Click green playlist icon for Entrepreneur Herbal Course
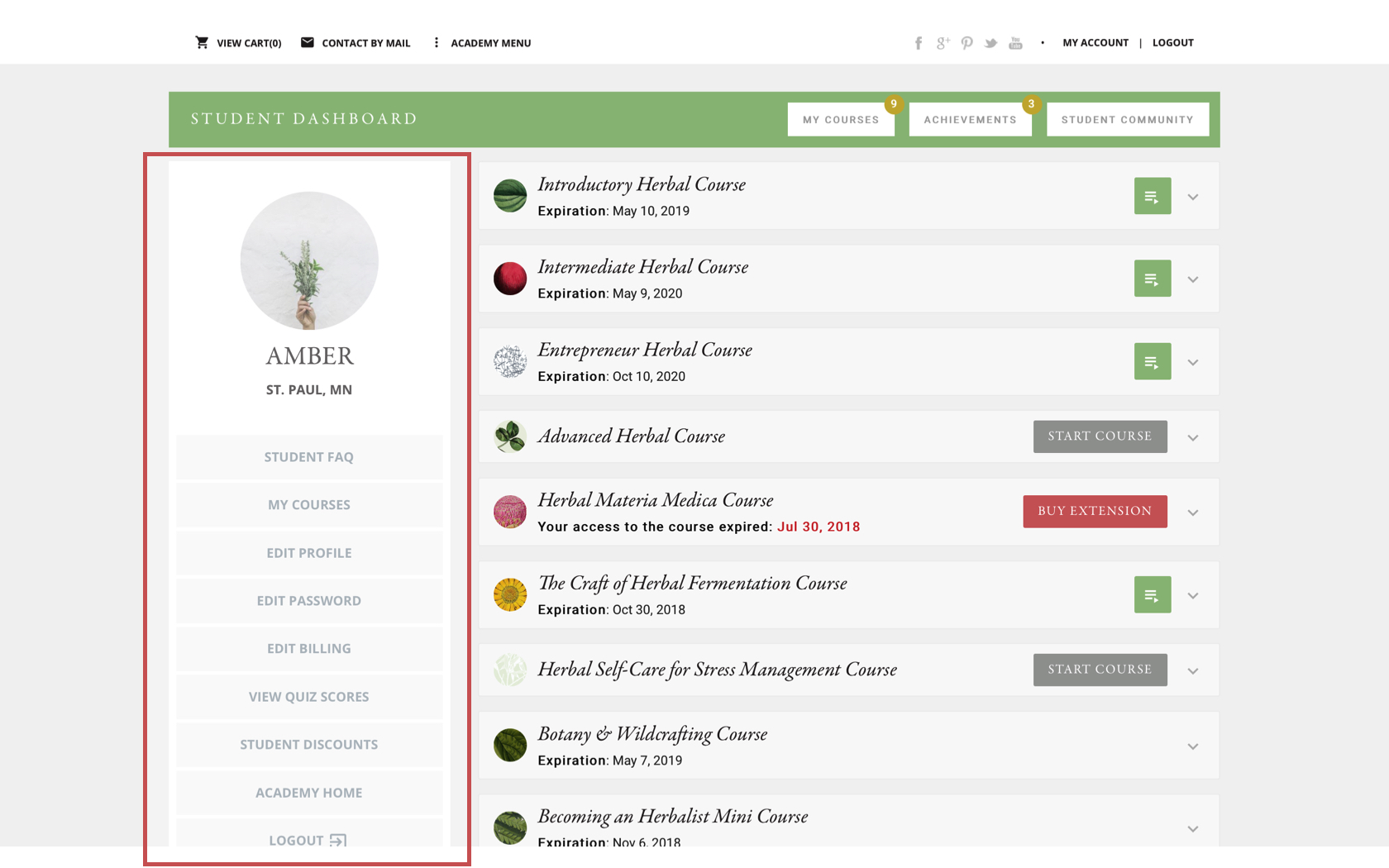1389x868 pixels. [x=1153, y=361]
